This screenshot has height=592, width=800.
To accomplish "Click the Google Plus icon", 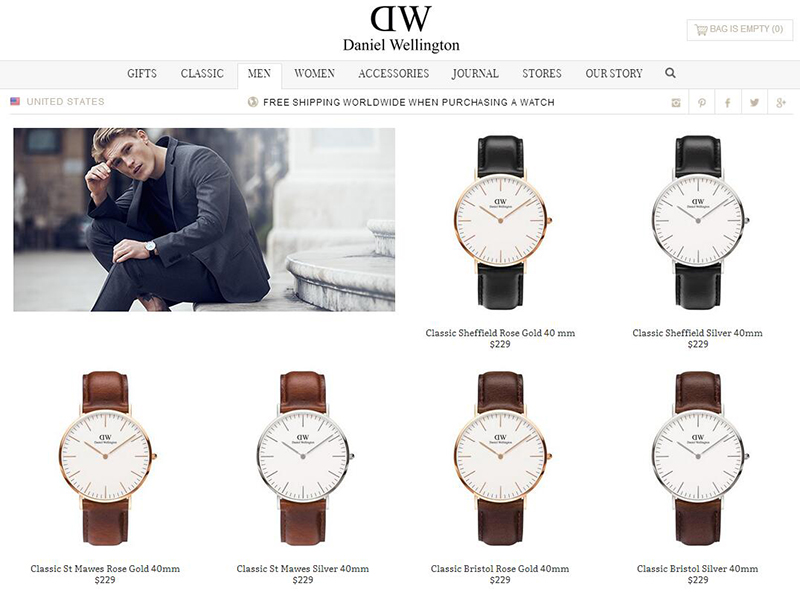I will (781, 103).
